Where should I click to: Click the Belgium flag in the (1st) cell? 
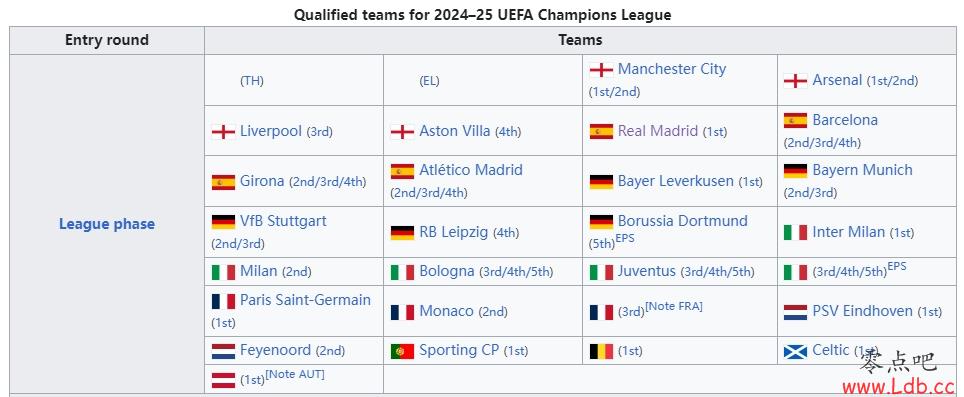coord(601,351)
